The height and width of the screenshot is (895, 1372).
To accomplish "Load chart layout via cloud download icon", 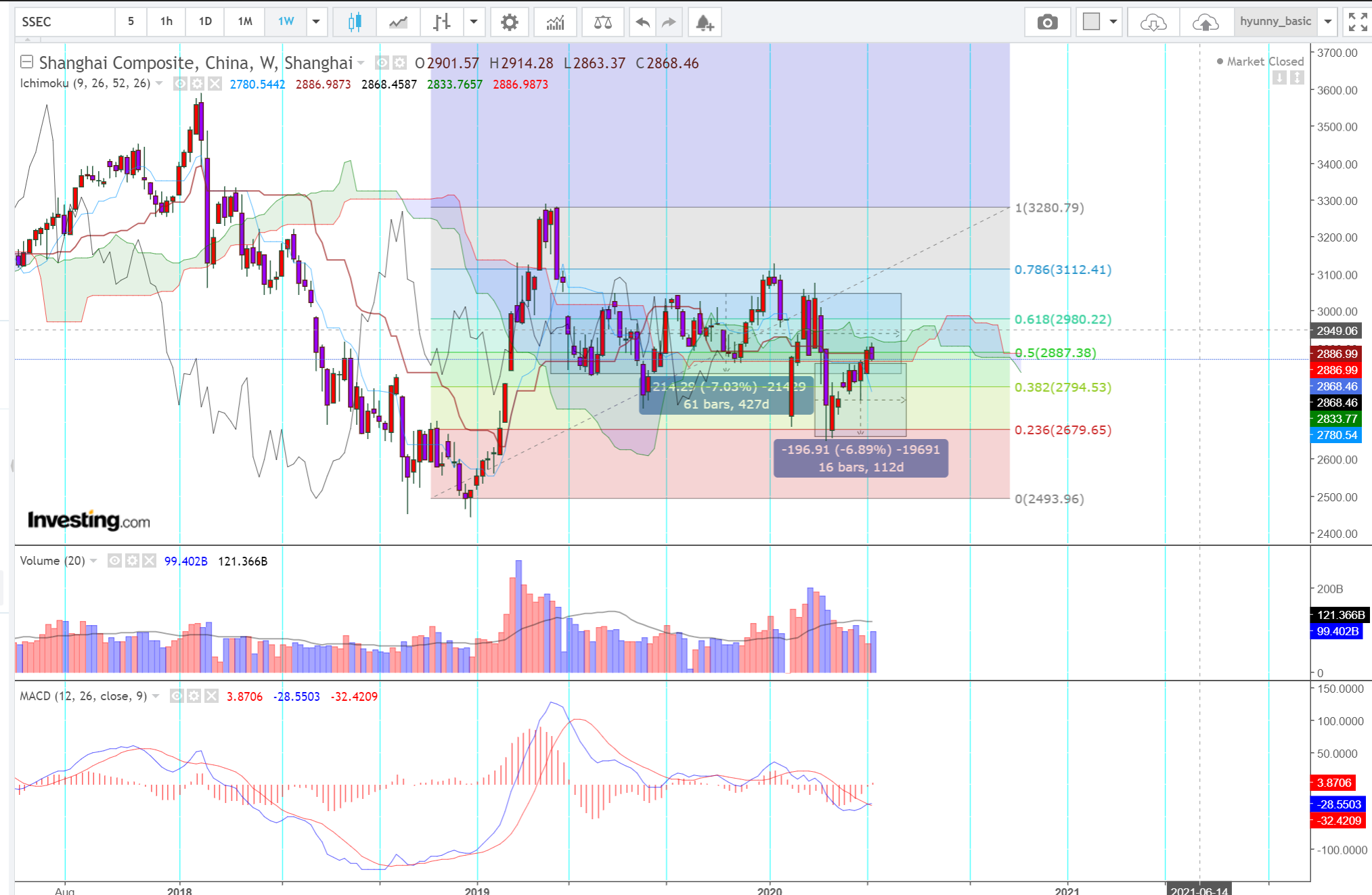I will [1153, 22].
